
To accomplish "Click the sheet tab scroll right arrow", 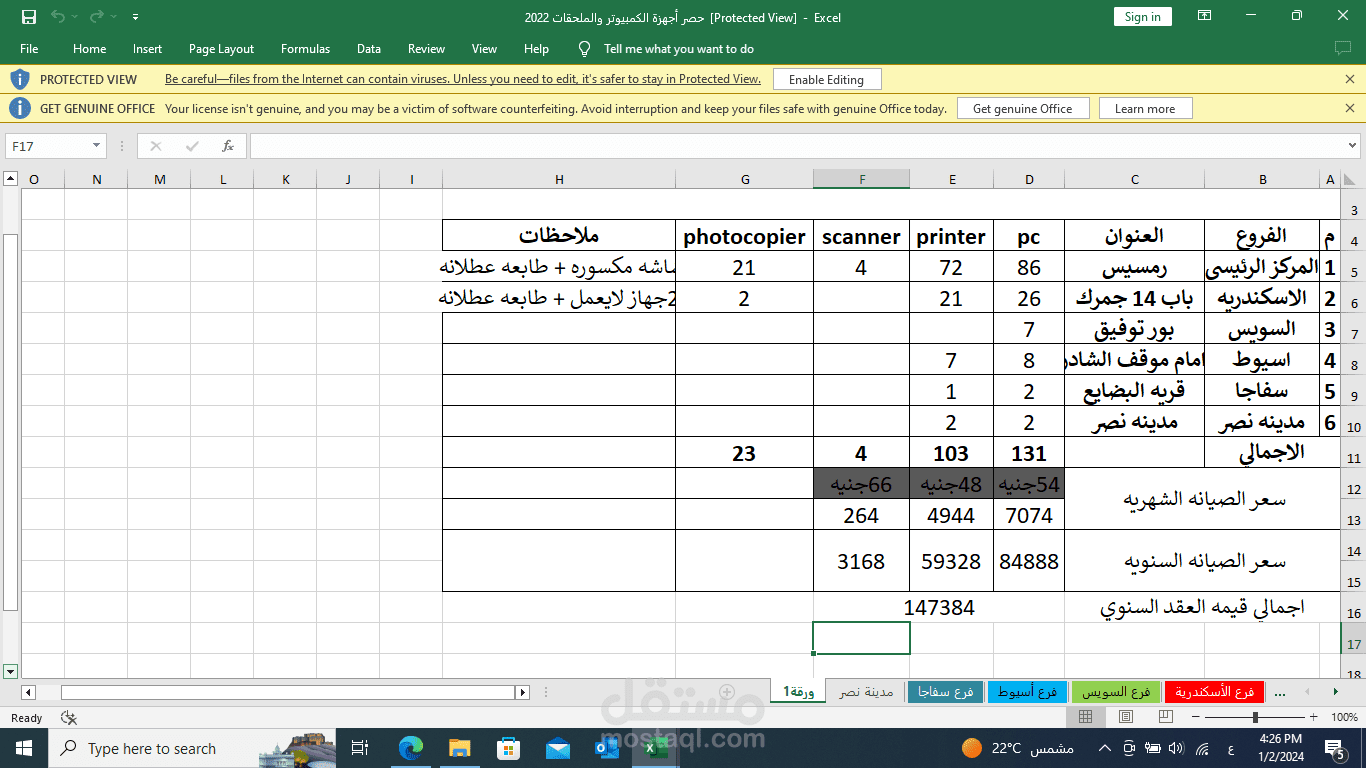I will (x=1335, y=691).
